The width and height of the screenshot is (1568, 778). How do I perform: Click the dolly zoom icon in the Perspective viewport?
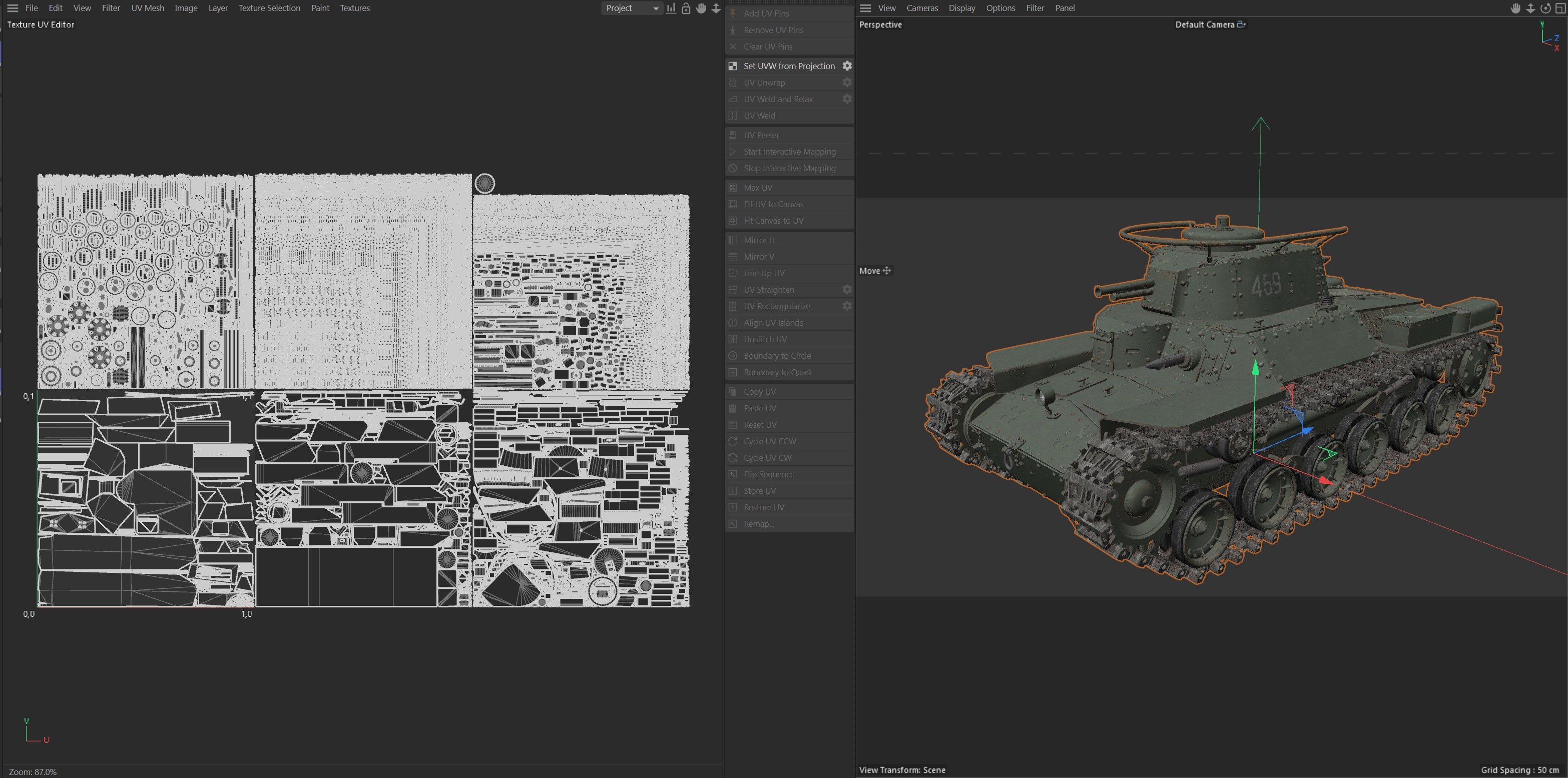point(1530,8)
